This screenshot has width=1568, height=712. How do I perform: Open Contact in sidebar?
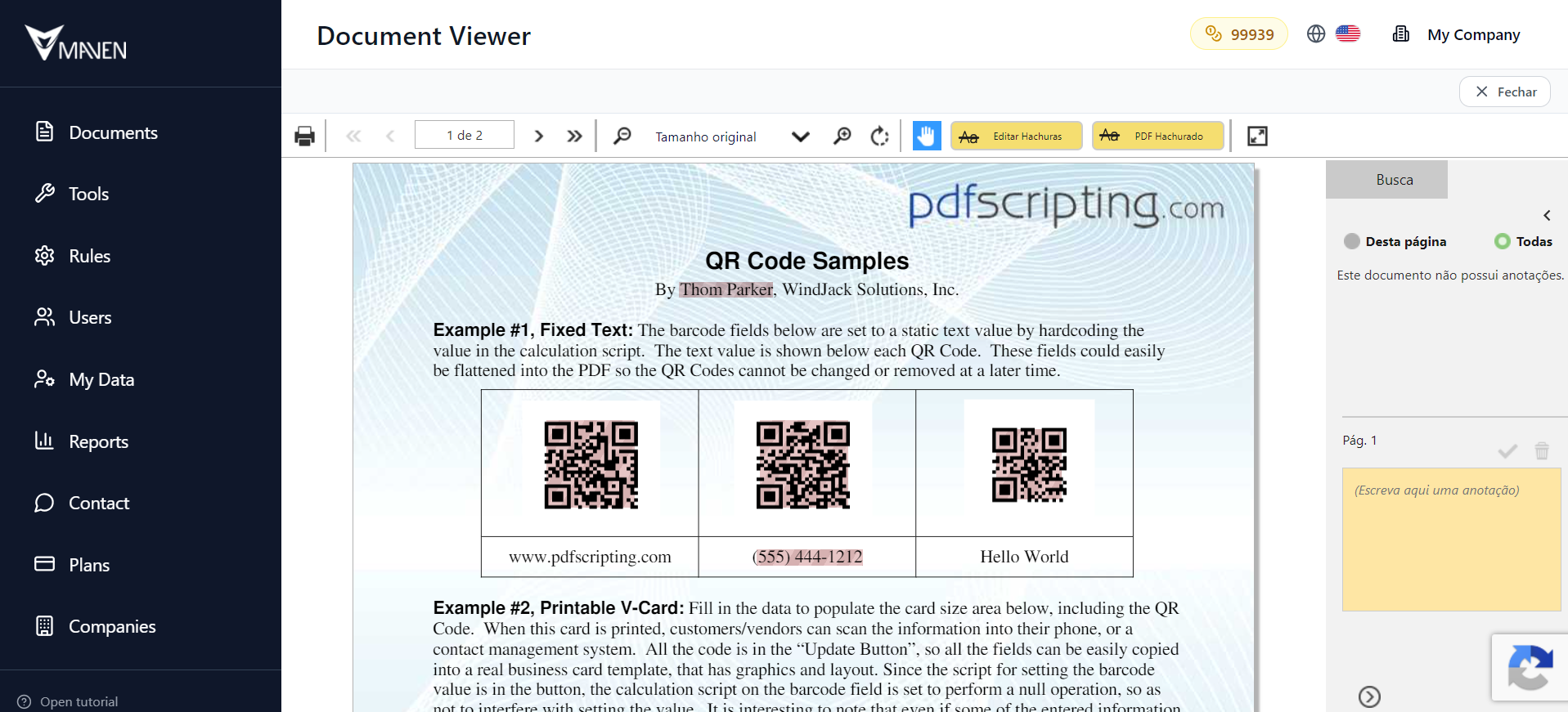pos(98,503)
